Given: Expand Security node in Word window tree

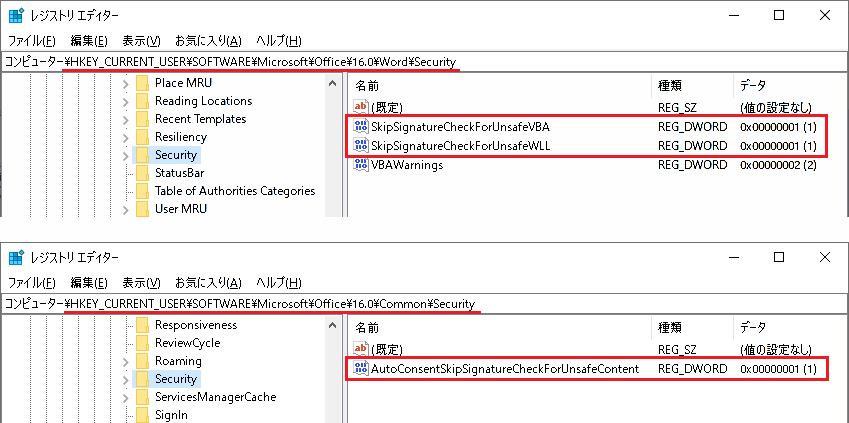Looking at the screenshot, I should pyautogui.click(x=126, y=155).
